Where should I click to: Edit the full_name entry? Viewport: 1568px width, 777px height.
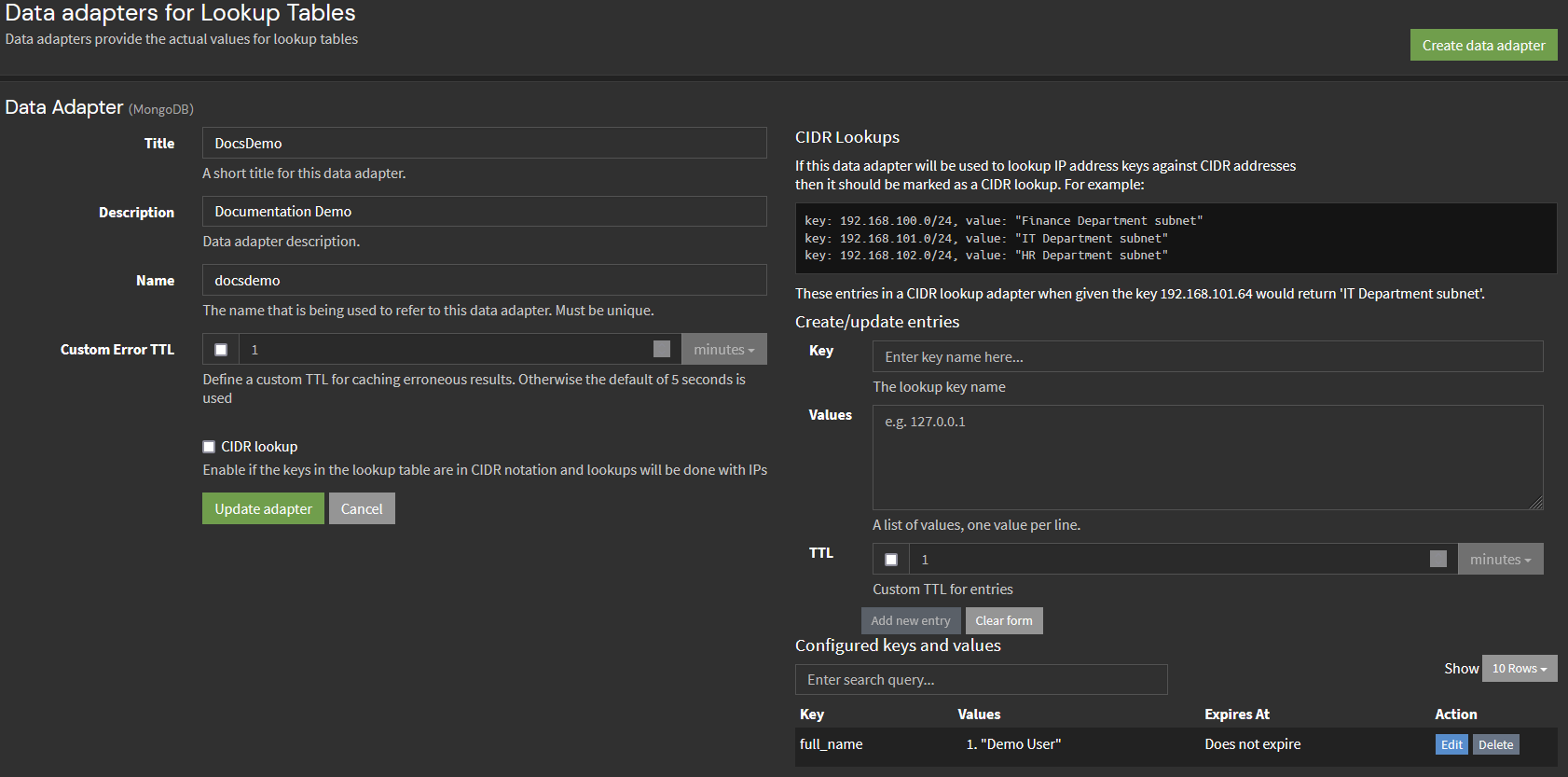click(1451, 744)
